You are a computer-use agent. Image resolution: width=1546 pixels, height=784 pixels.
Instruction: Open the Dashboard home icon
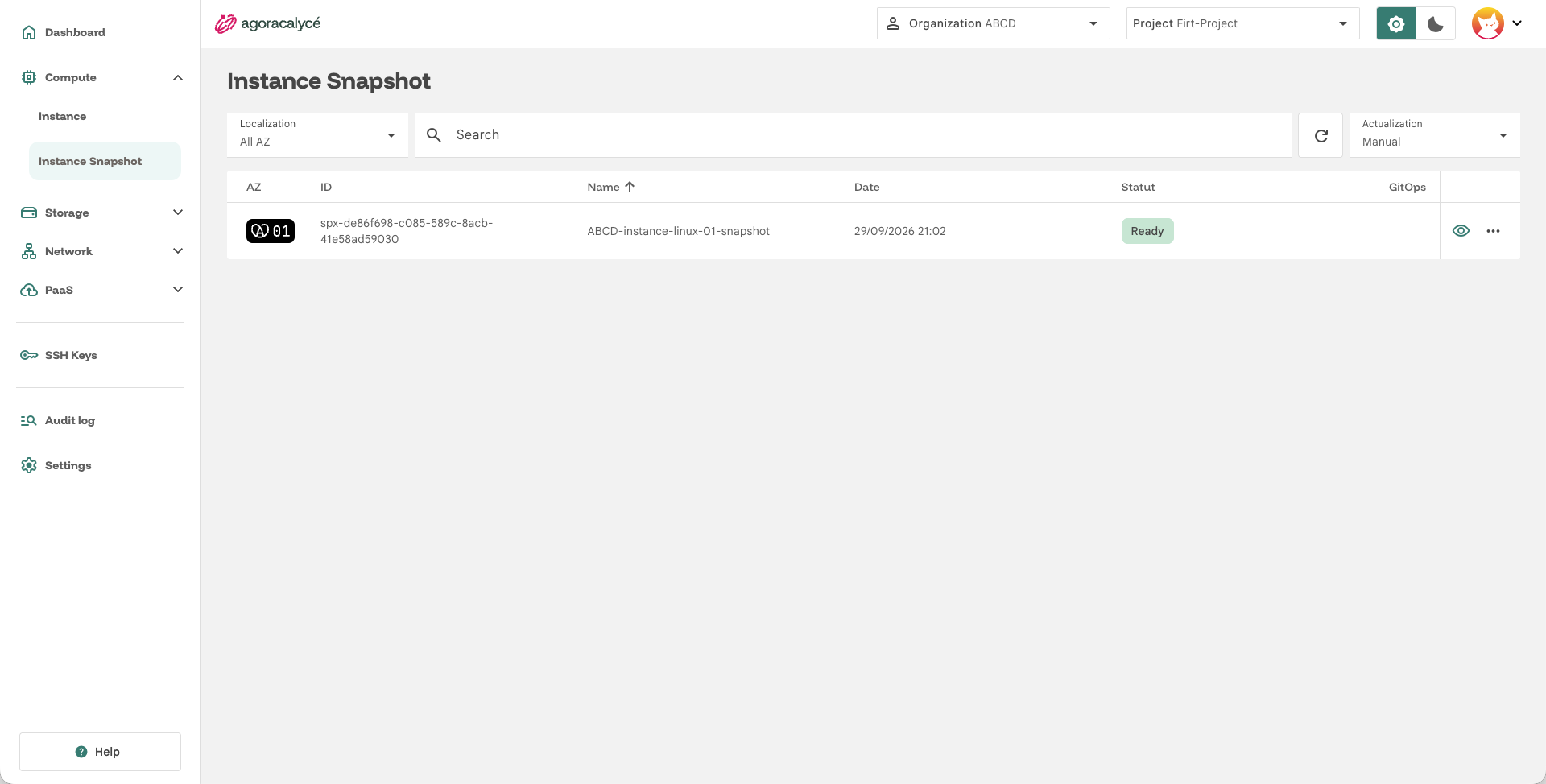pos(29,32)
